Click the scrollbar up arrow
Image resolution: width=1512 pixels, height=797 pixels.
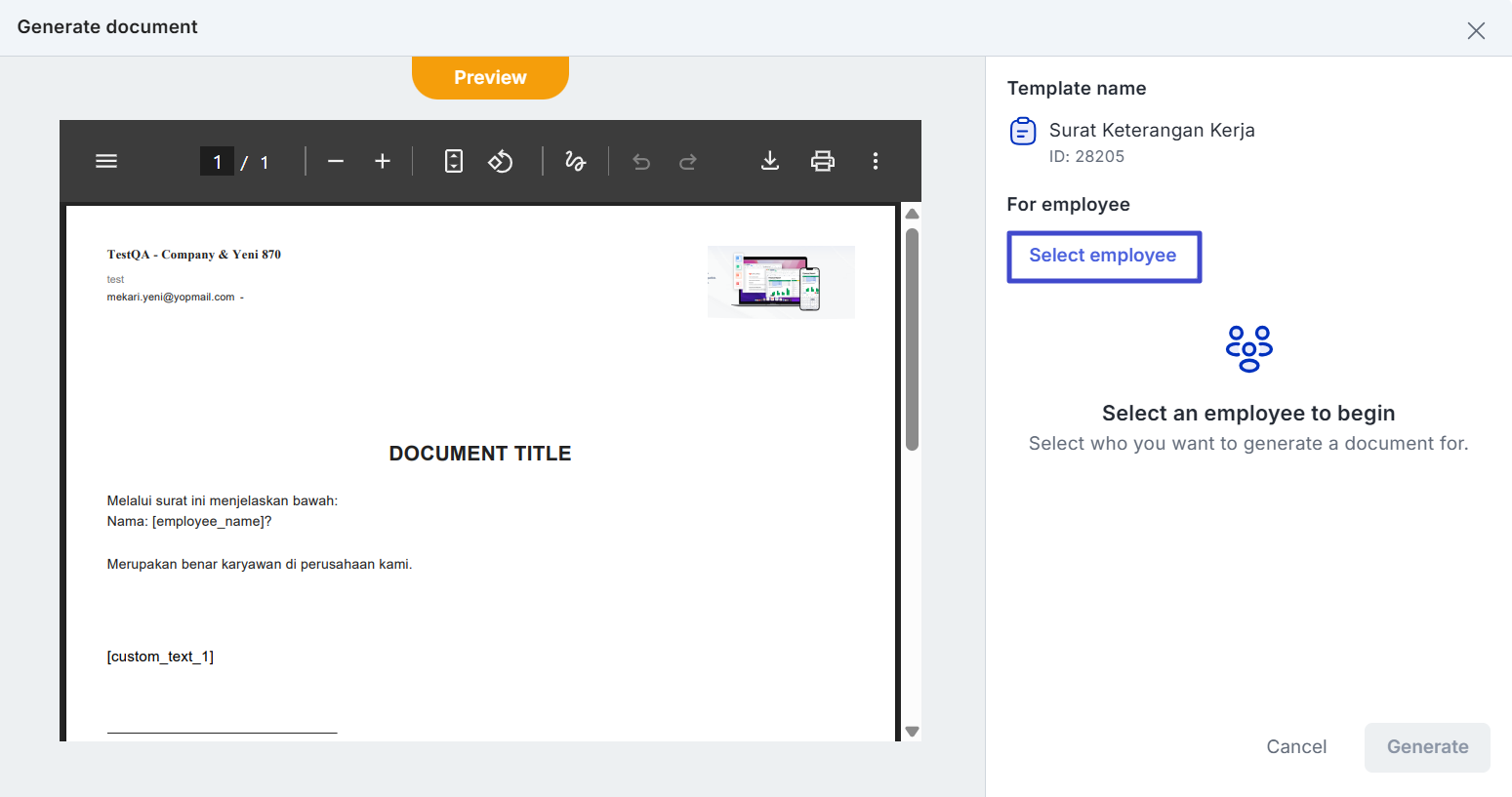[912, 215]
